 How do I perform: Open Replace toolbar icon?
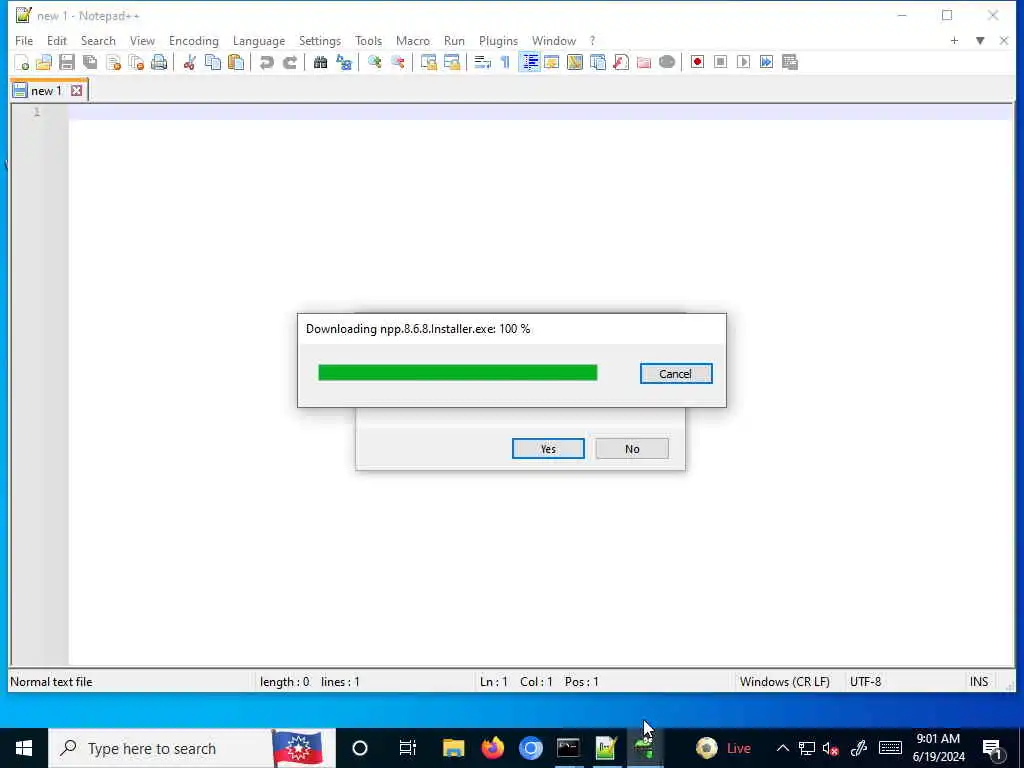pyautogui.click(x=344, y=62)
